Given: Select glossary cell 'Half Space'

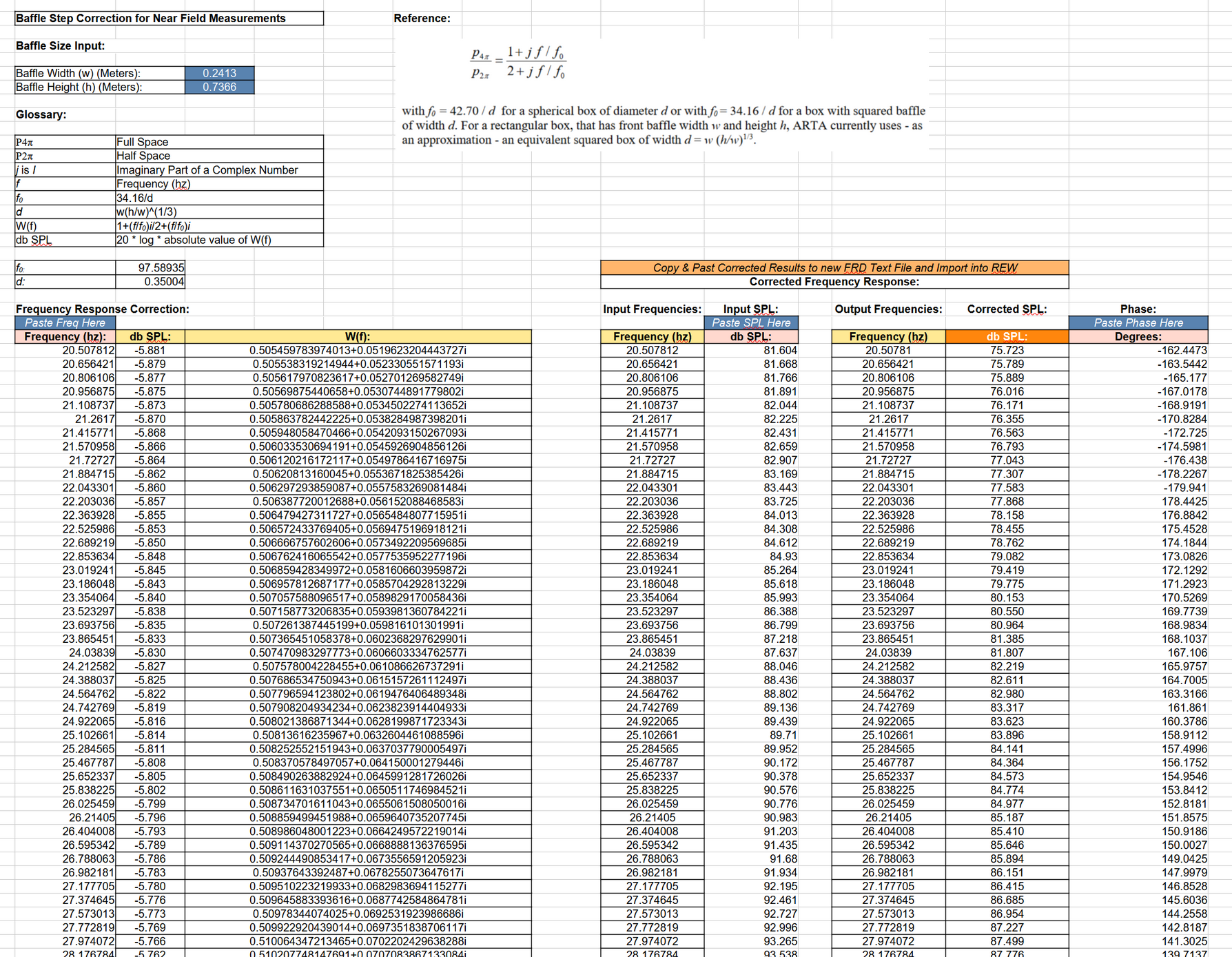Looking at the screenshot, I should tap(219, 156).
